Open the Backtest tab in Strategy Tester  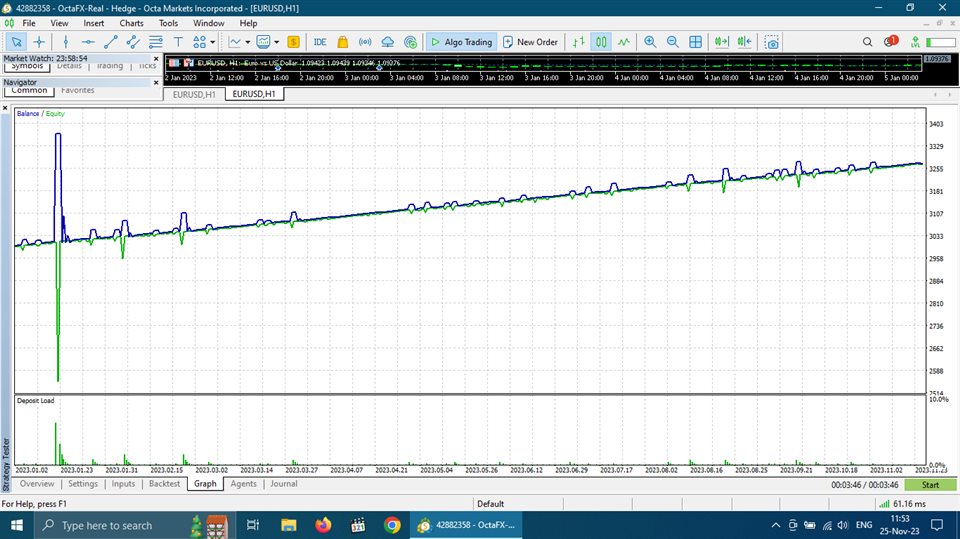[164, 484]
